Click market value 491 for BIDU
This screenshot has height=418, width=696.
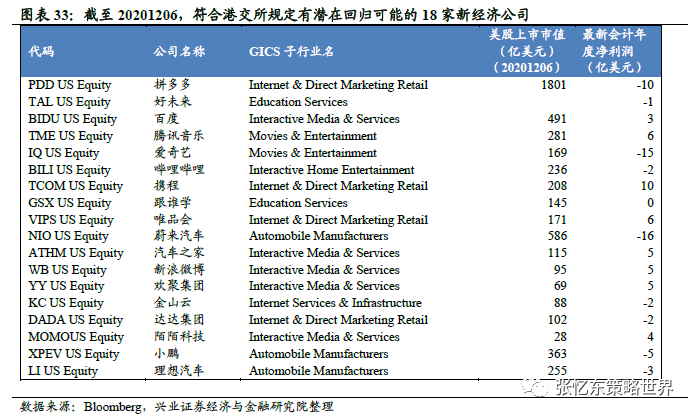coord(557,119)
